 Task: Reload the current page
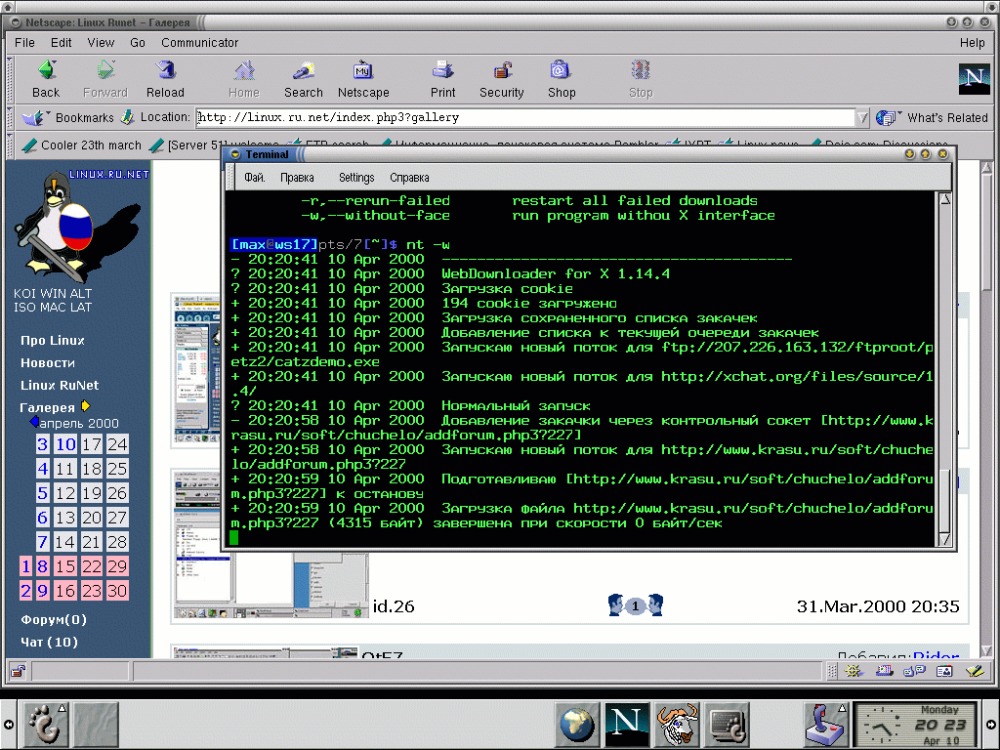pyautogui.click(x=165, y=78)
